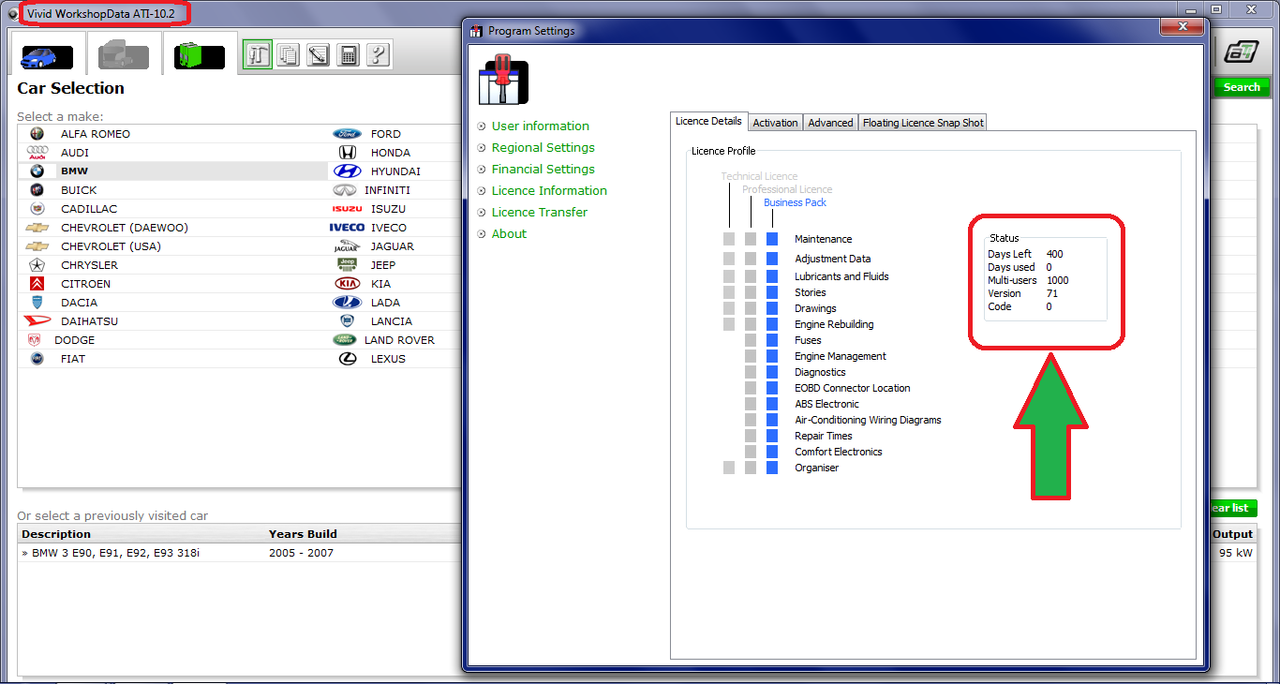Open the car selection tab with blue car icon
Viewport: 1280px width, 684px height.
(46, 55)
